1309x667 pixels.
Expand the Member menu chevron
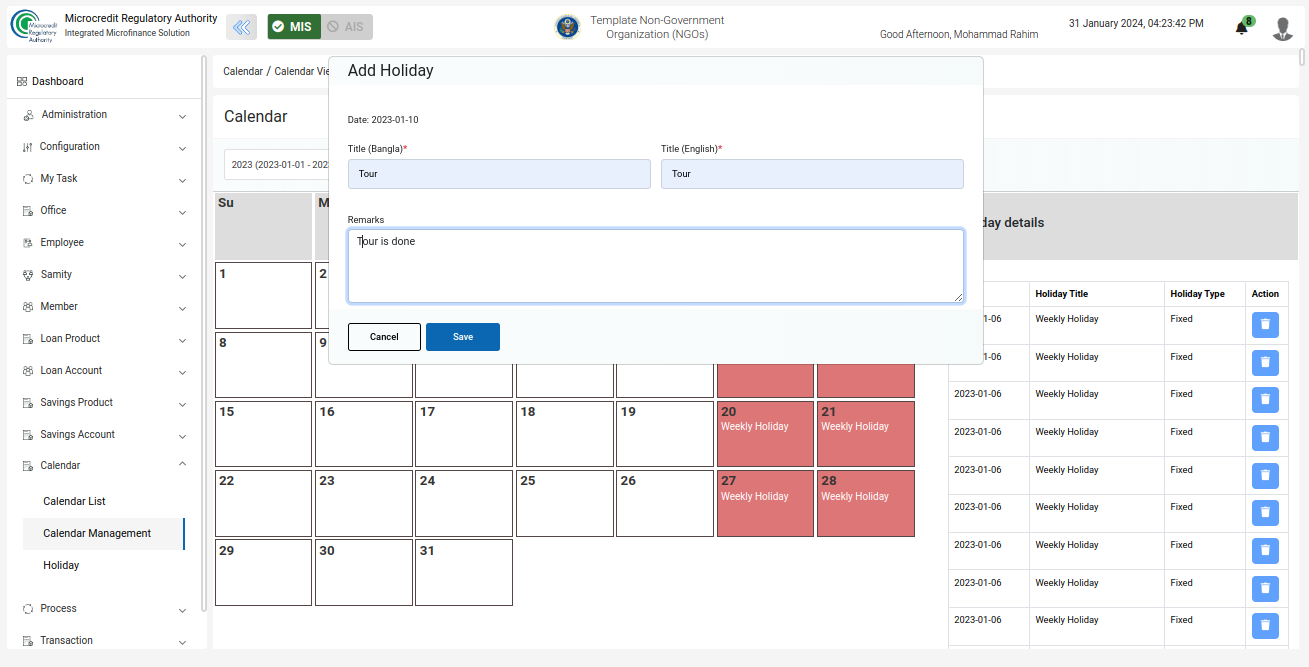coord(182,309)
